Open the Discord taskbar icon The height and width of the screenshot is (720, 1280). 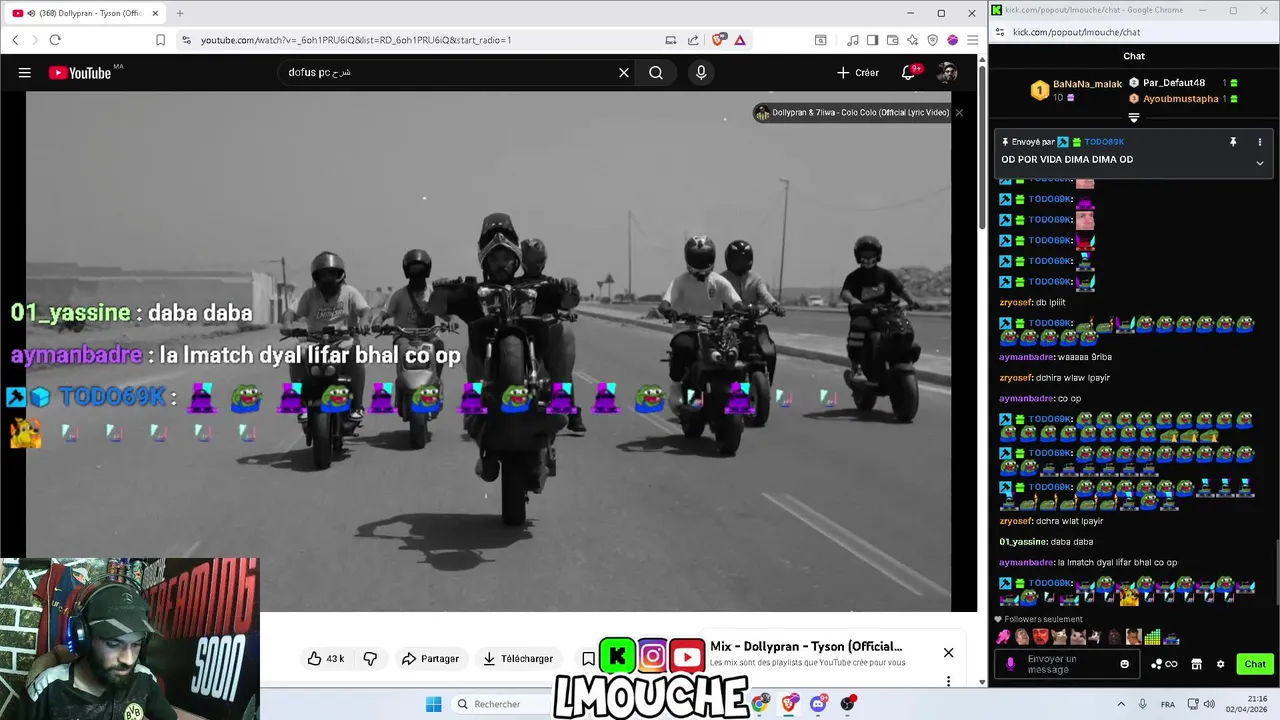[818, 704]
